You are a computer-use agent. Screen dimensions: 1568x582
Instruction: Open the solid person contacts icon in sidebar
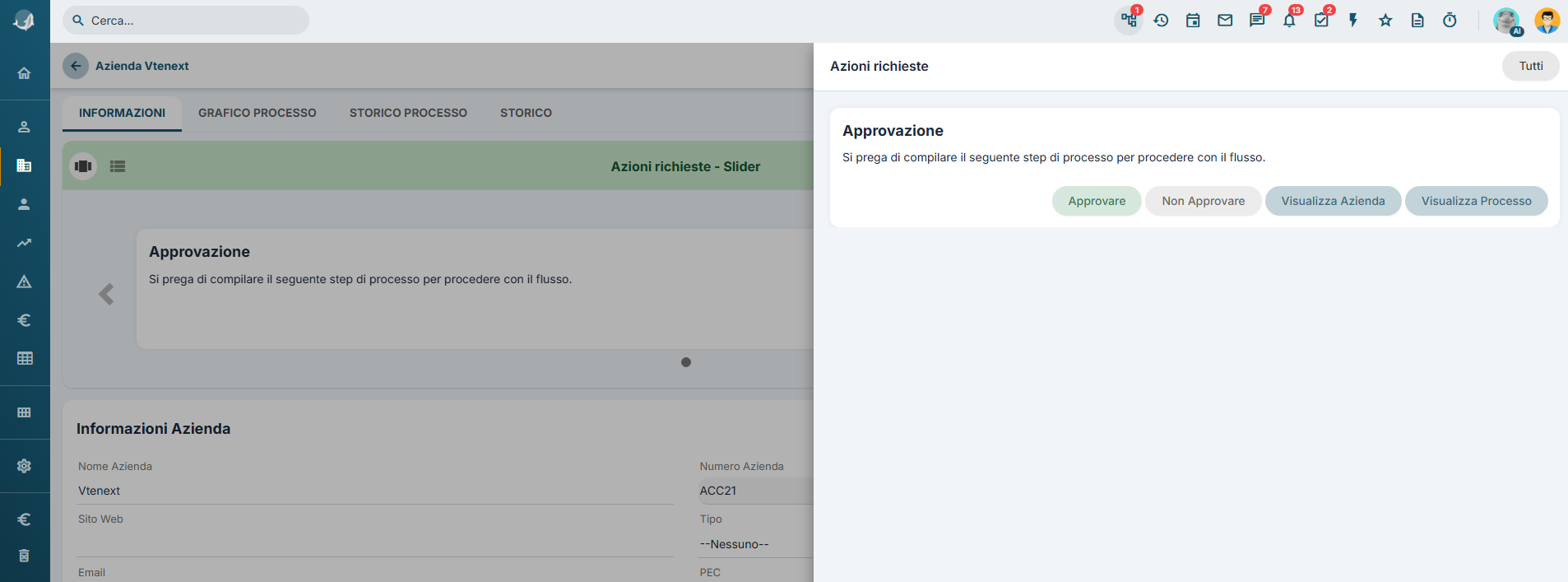tap(24, 204)
